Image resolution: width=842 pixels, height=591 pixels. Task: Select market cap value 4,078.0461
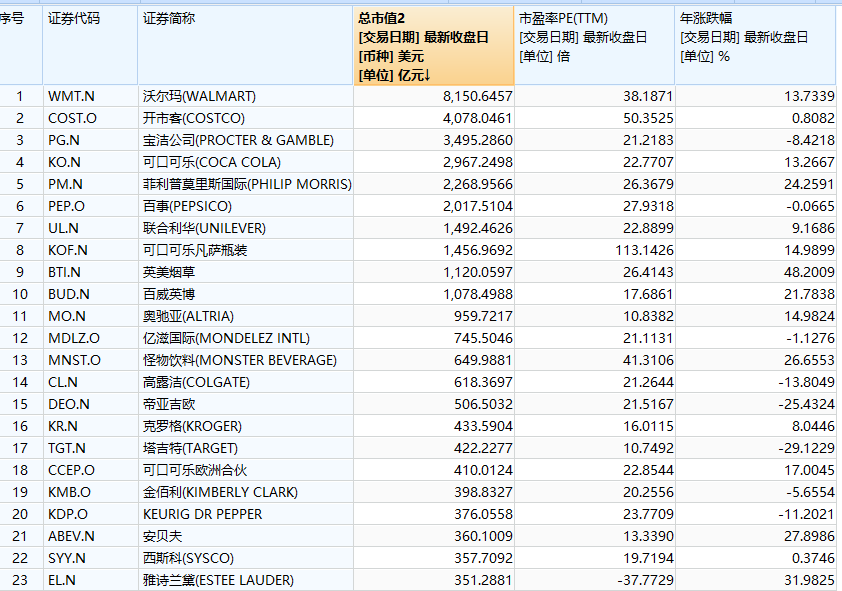(478, 119)
